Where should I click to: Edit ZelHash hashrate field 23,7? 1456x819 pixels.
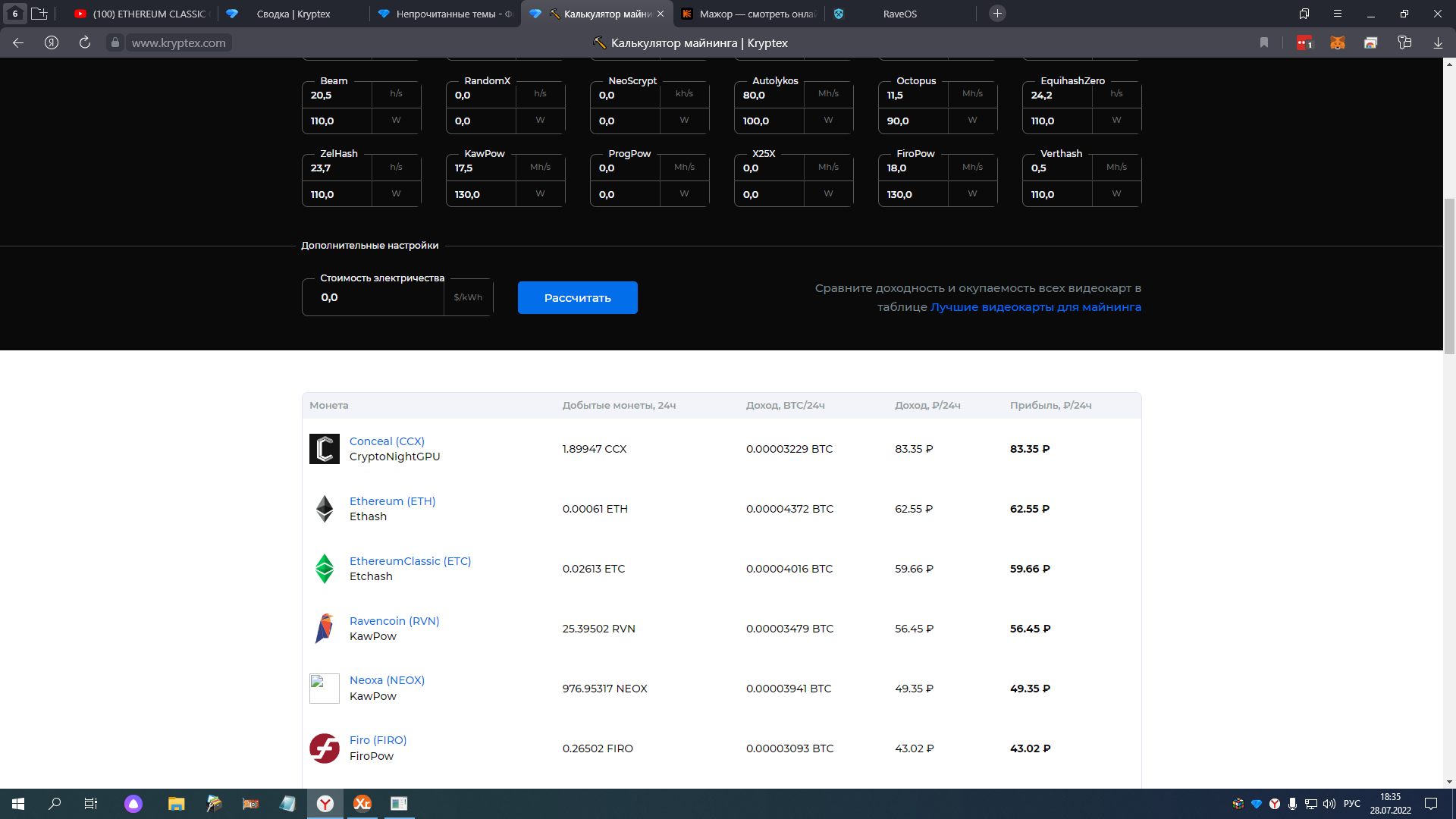coord(337,168)
